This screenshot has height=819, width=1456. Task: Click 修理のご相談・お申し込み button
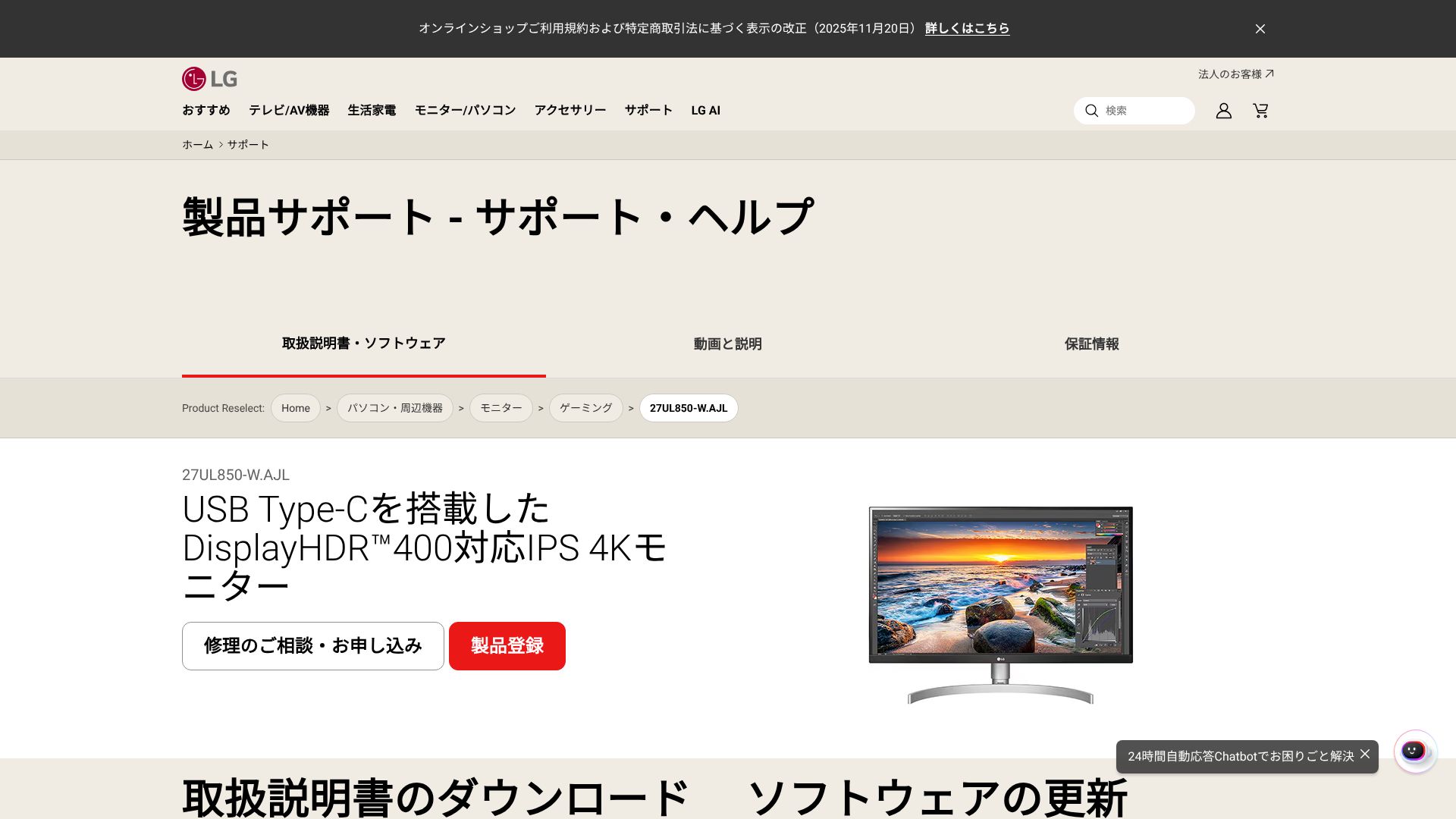[x=313, y=646]
